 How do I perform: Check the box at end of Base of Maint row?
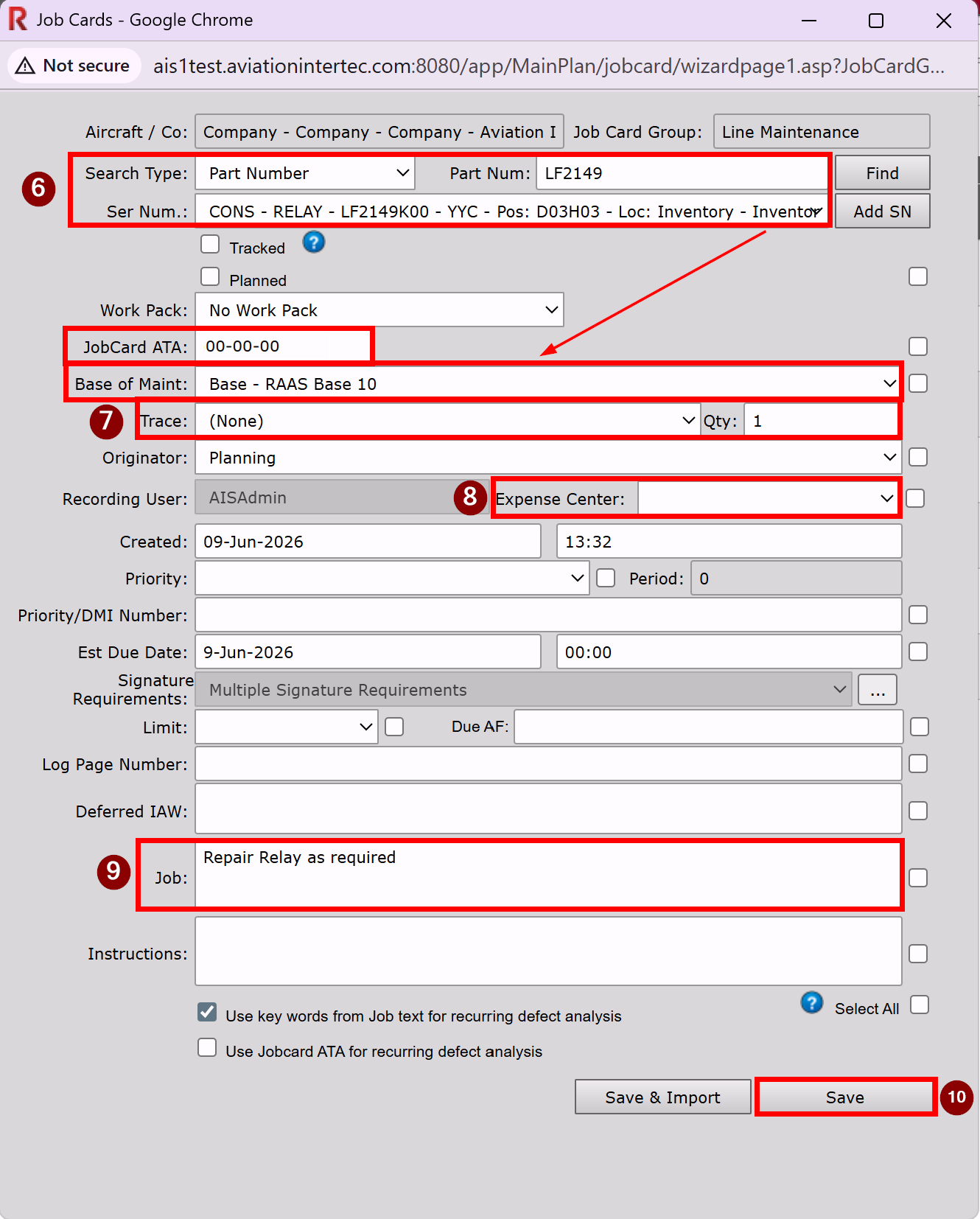coord(918,383)
